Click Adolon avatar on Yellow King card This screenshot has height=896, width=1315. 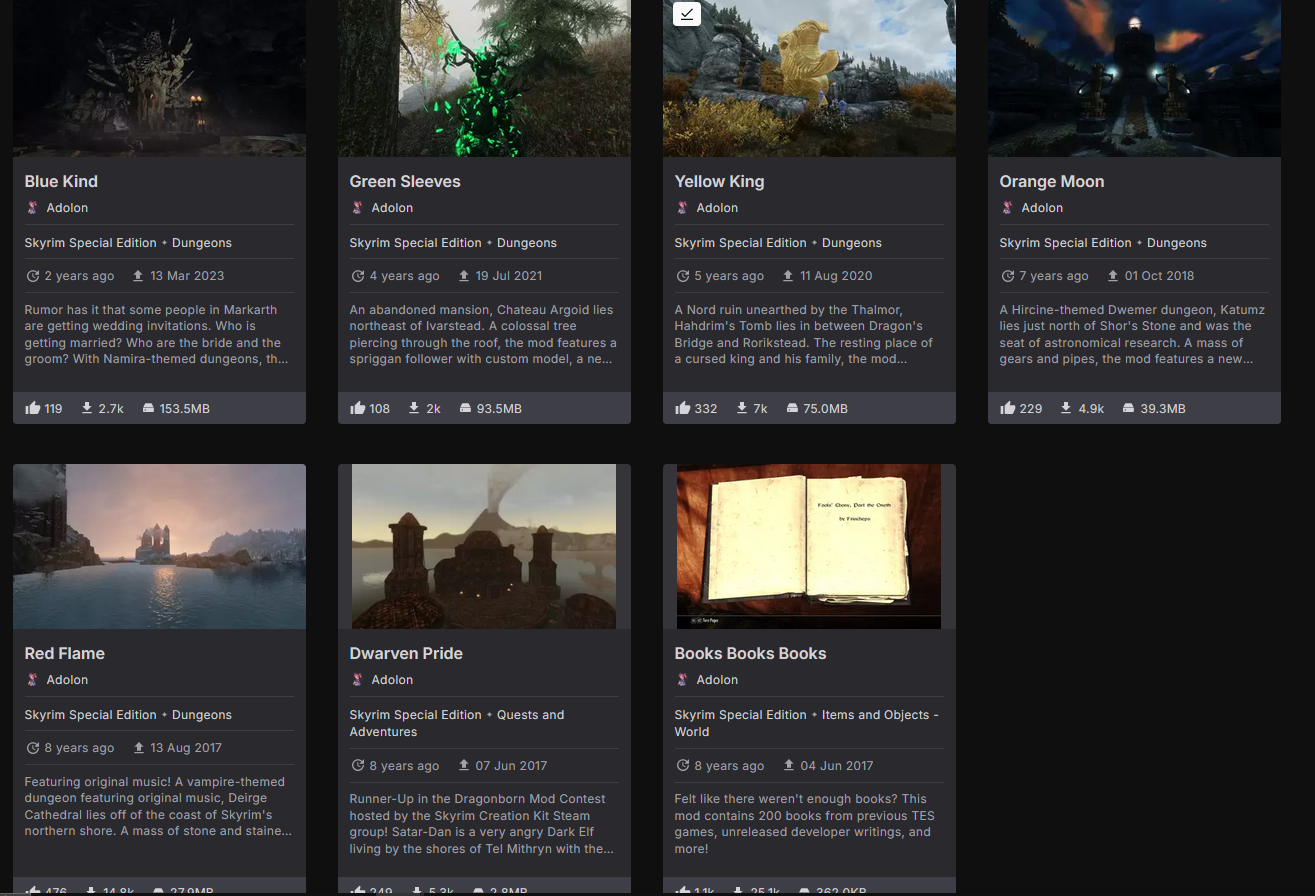[682, 208]
